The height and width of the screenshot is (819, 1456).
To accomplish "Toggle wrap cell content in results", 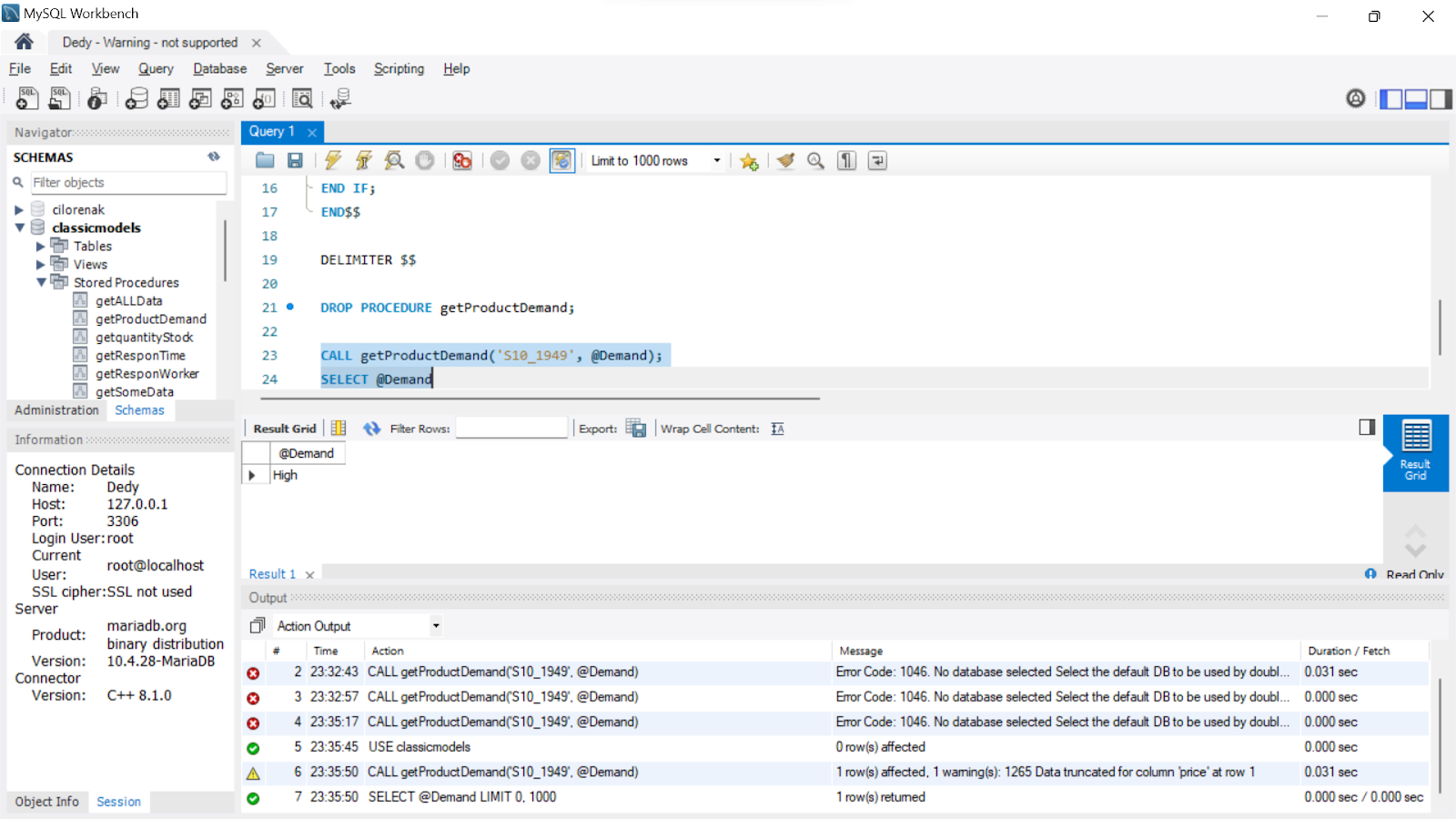I will (777, 429).
